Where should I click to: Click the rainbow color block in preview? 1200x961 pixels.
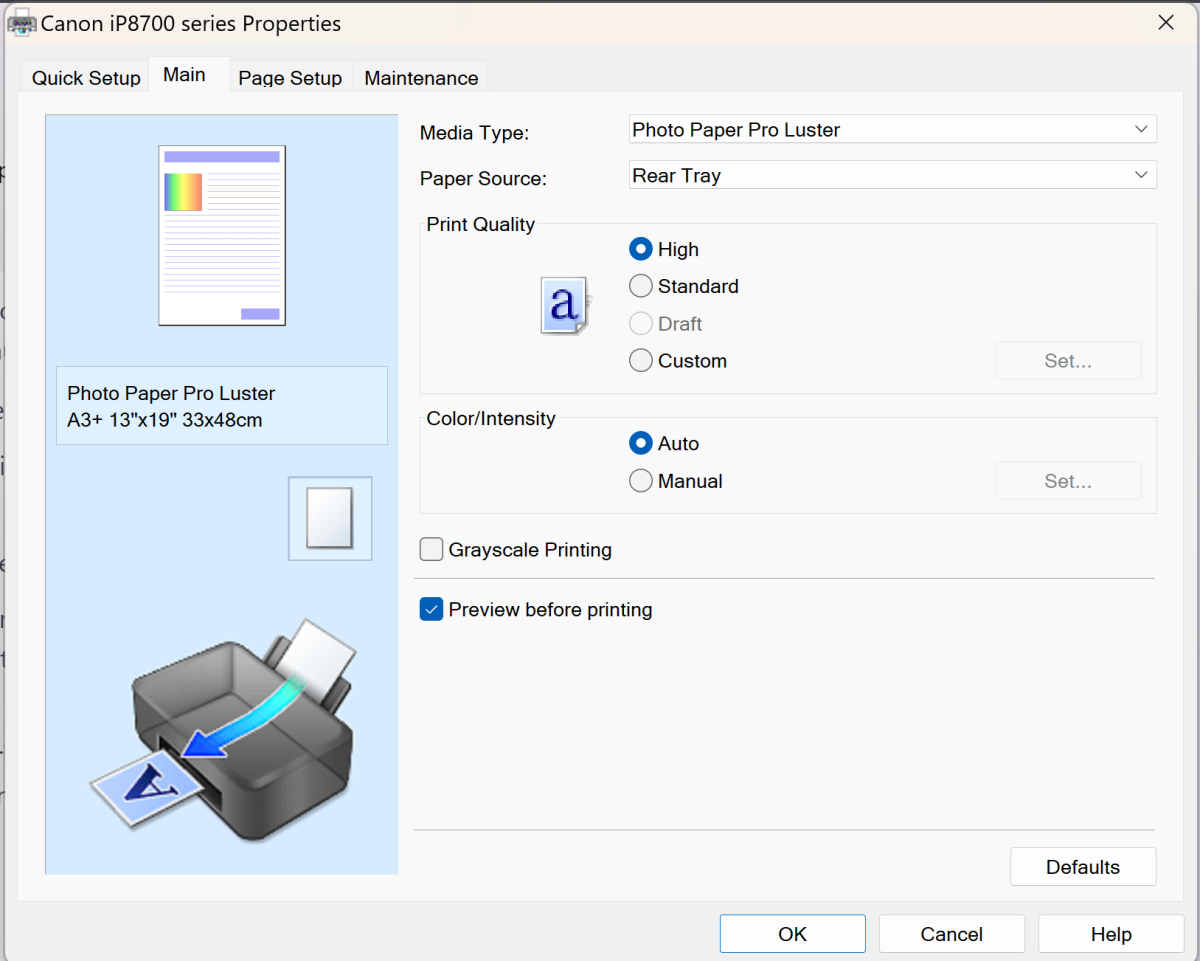[183, 192]
